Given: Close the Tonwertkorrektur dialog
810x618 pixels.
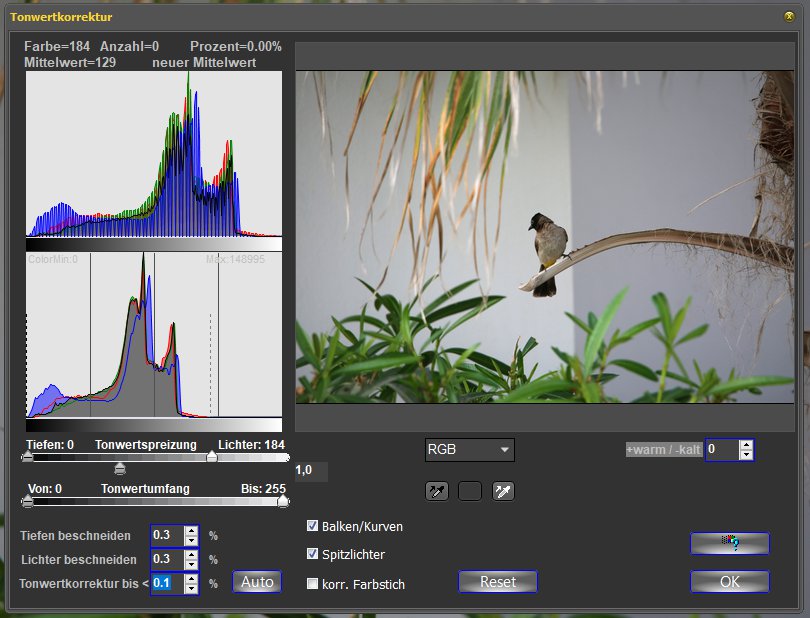Looking at the screenshot, I should (789, 16).
